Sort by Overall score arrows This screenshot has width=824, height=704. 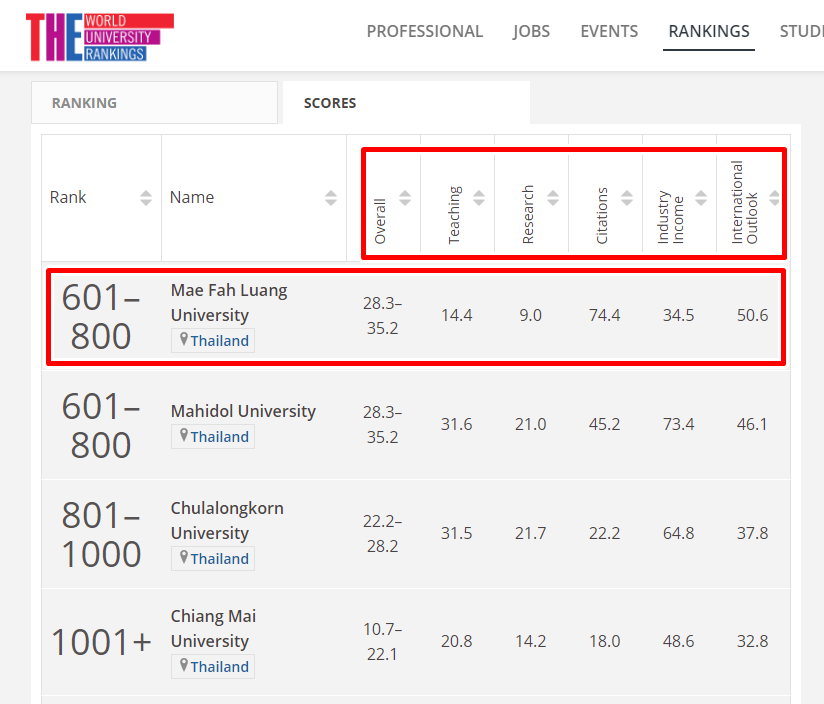[405, 198]
